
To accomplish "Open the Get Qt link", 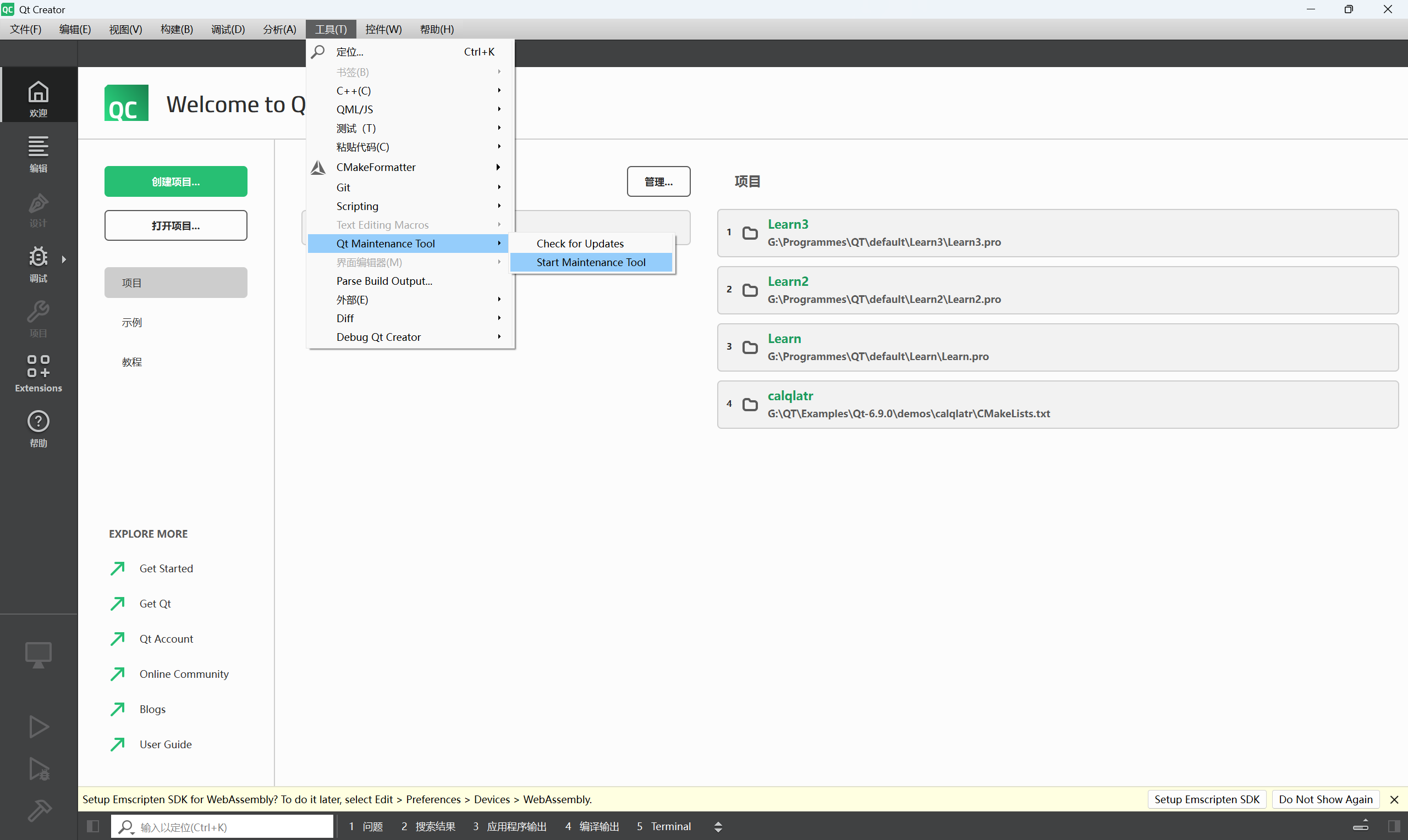I will coord(155,604).
